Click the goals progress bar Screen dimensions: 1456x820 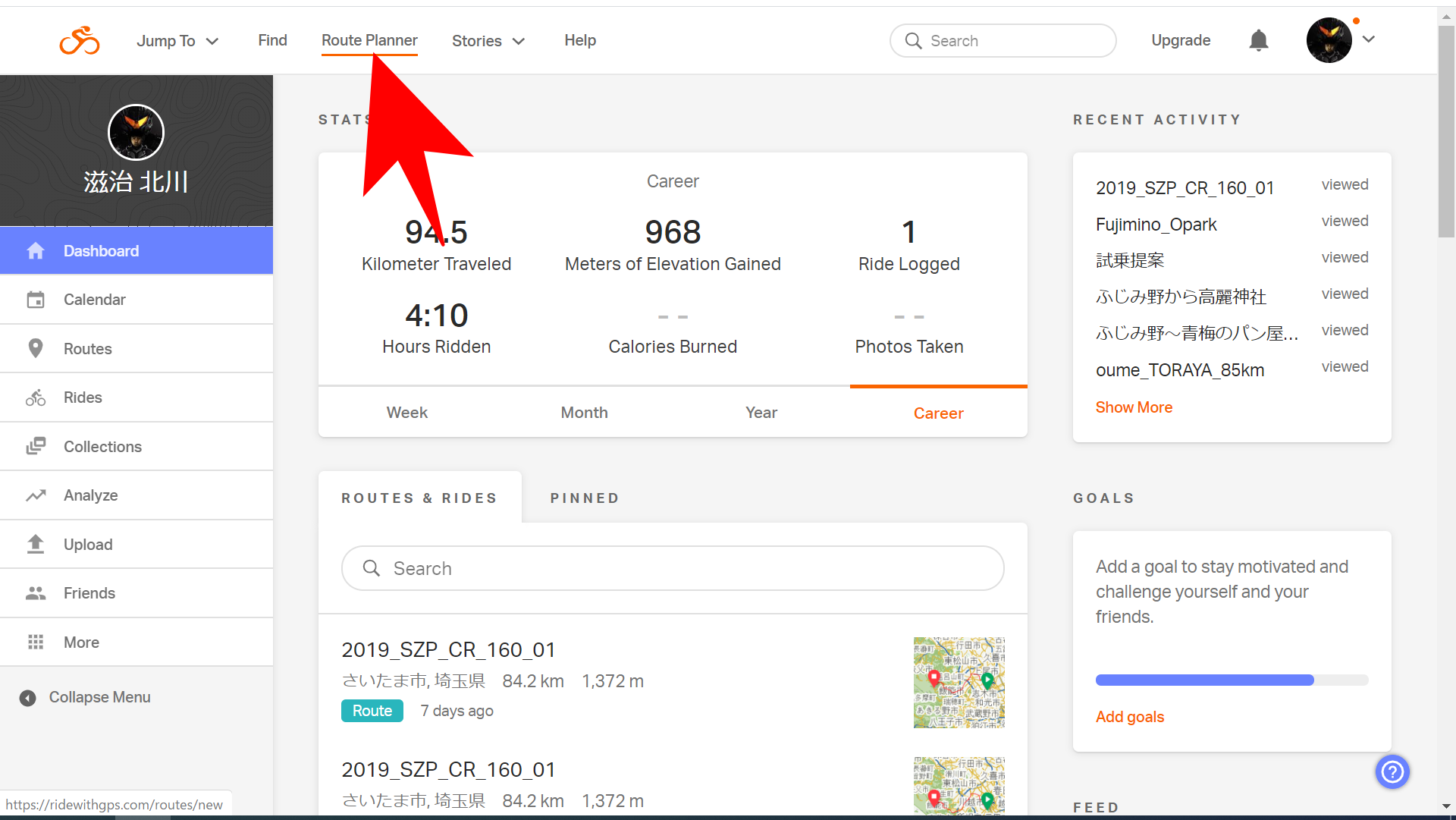[x=1232, y=680]
